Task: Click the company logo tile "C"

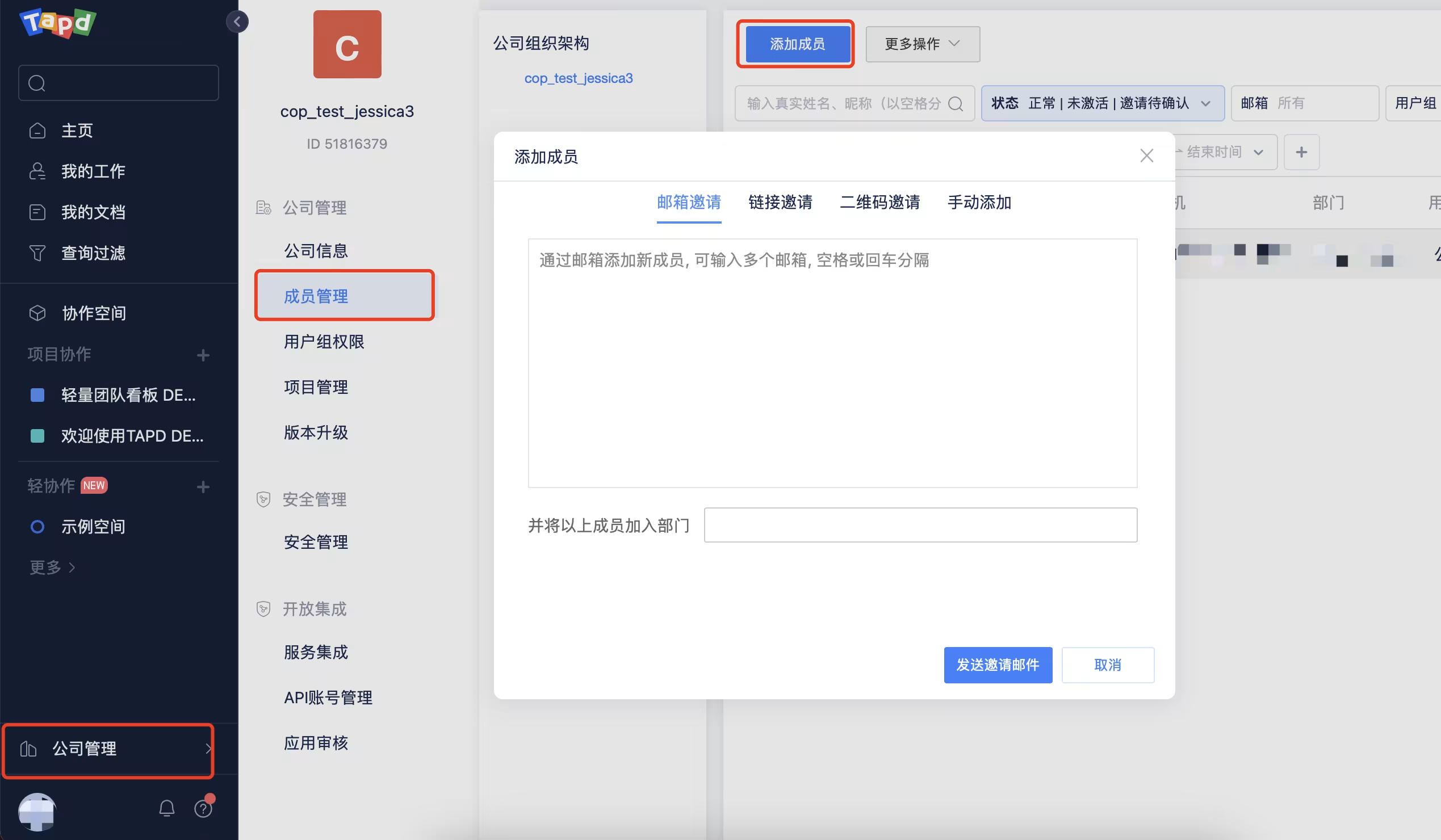Action: coord(347,44)
